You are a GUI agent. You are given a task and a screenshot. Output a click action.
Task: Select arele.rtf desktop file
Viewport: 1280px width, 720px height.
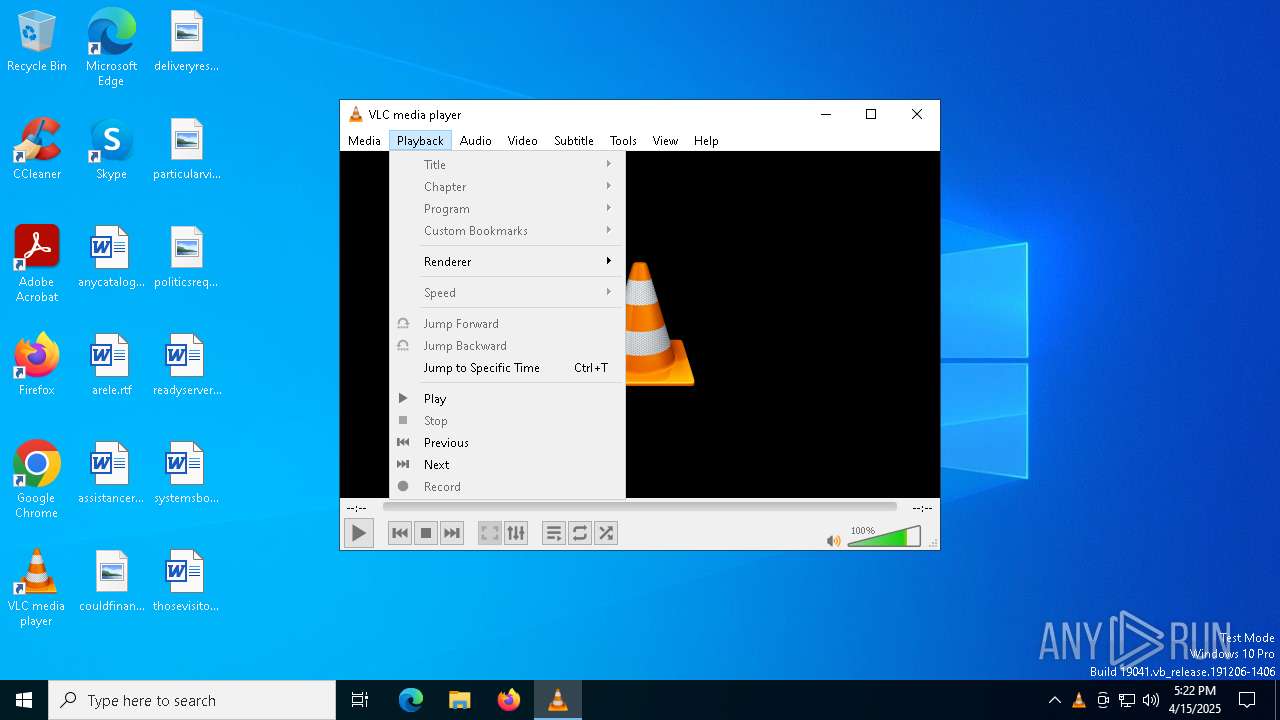(111, 365)
